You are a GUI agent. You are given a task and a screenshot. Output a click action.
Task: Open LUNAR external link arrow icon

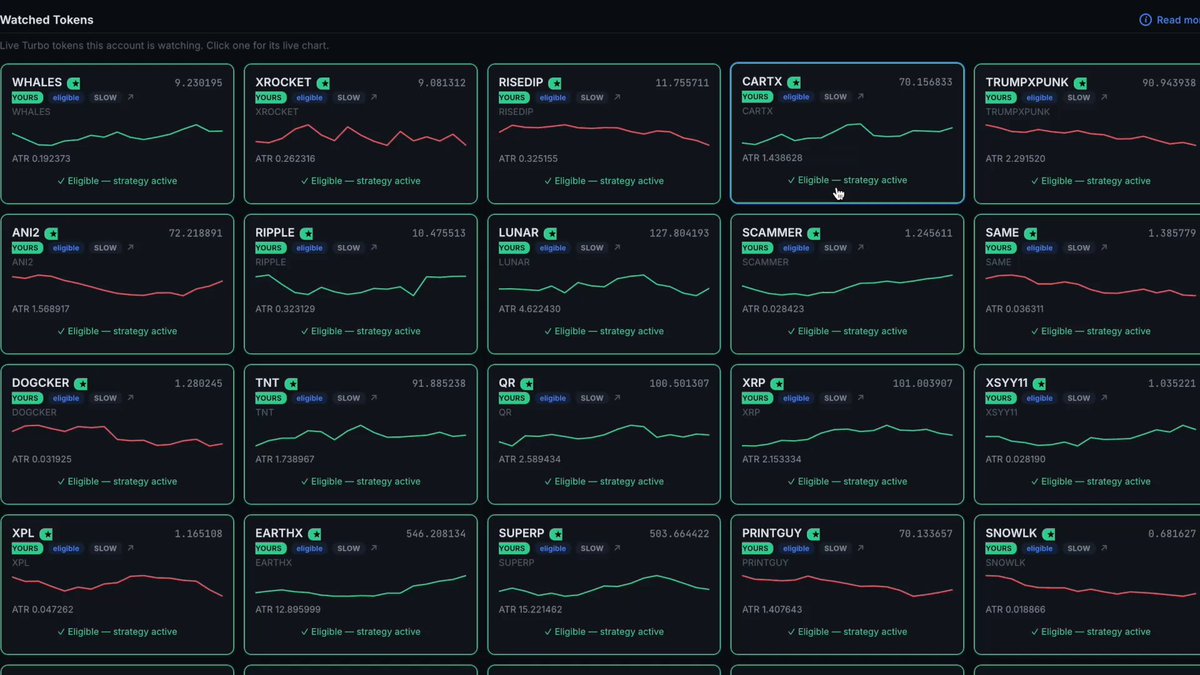tap(618, 248)
